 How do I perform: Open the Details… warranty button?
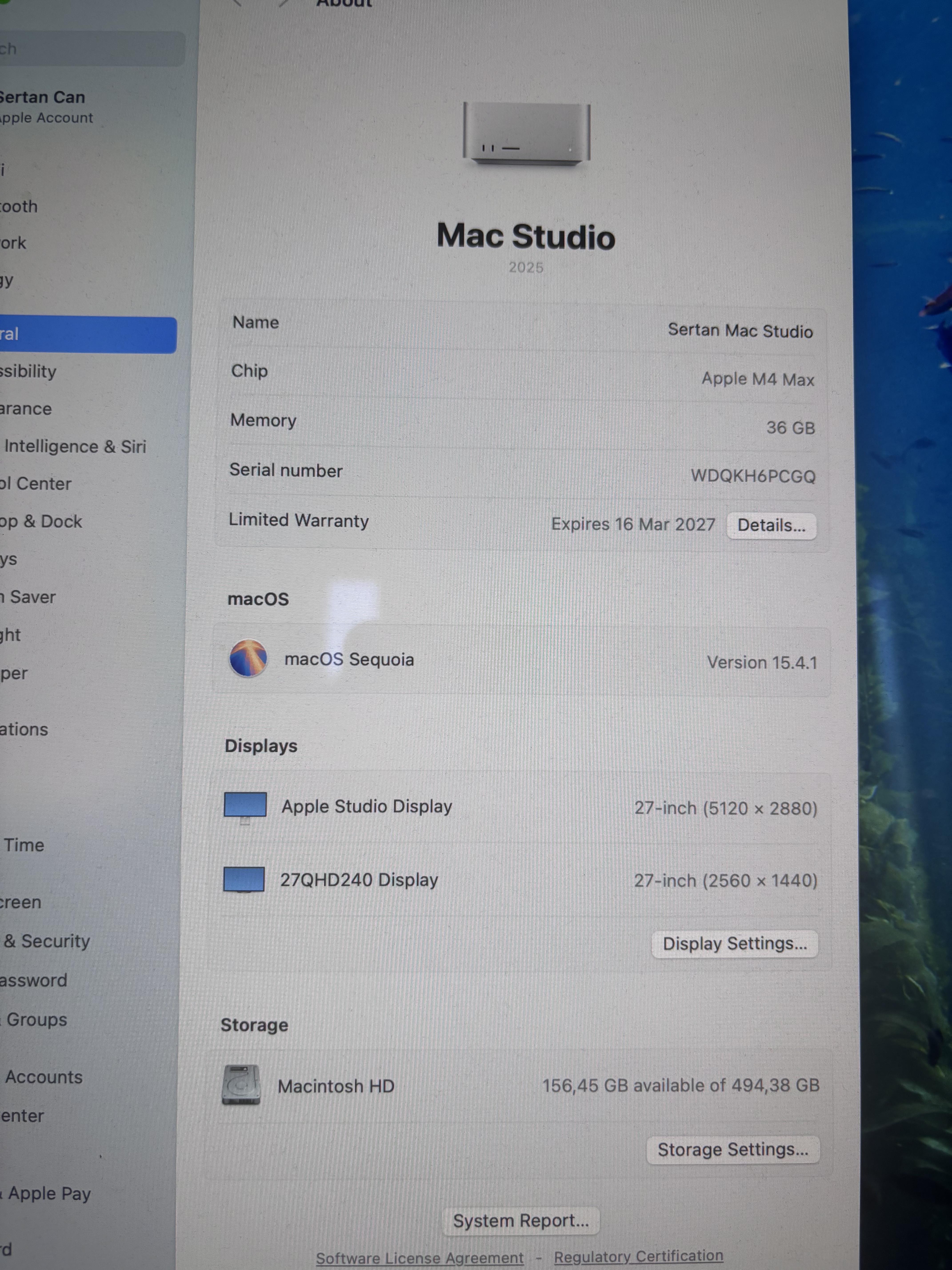771,525
